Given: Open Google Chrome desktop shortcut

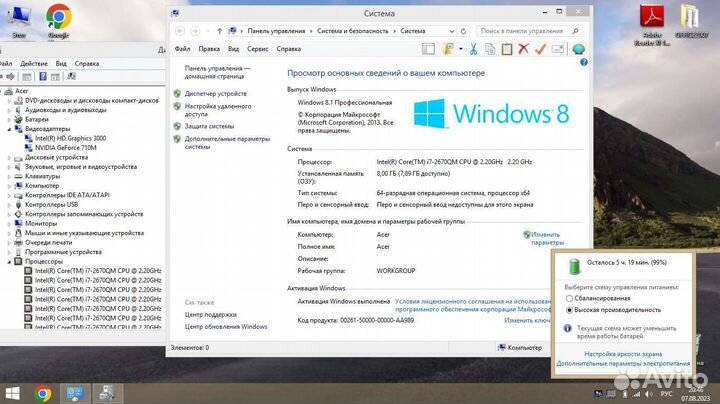Looking at the screenshot, I should coord(58,21).
